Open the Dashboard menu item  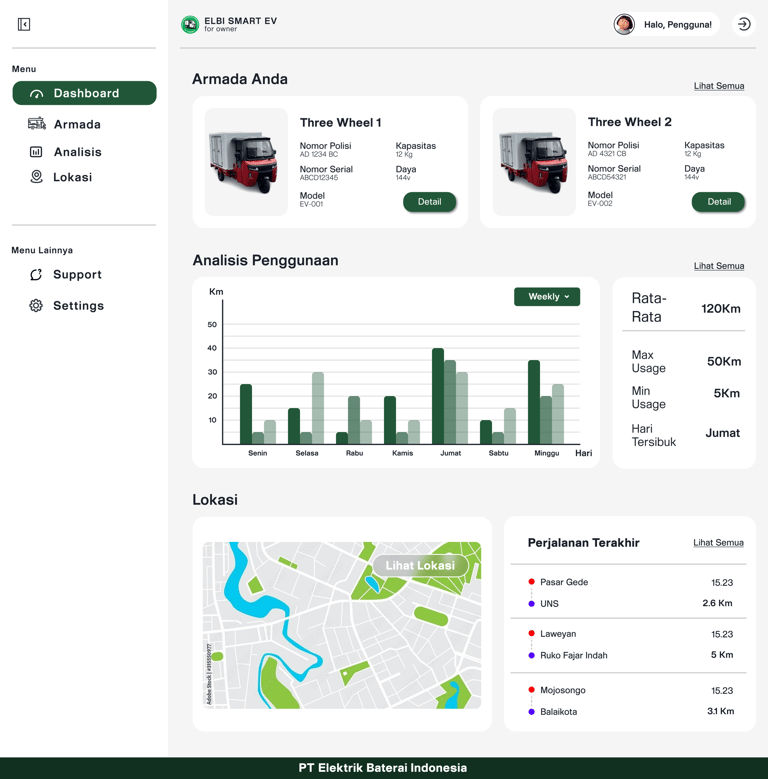84,93
